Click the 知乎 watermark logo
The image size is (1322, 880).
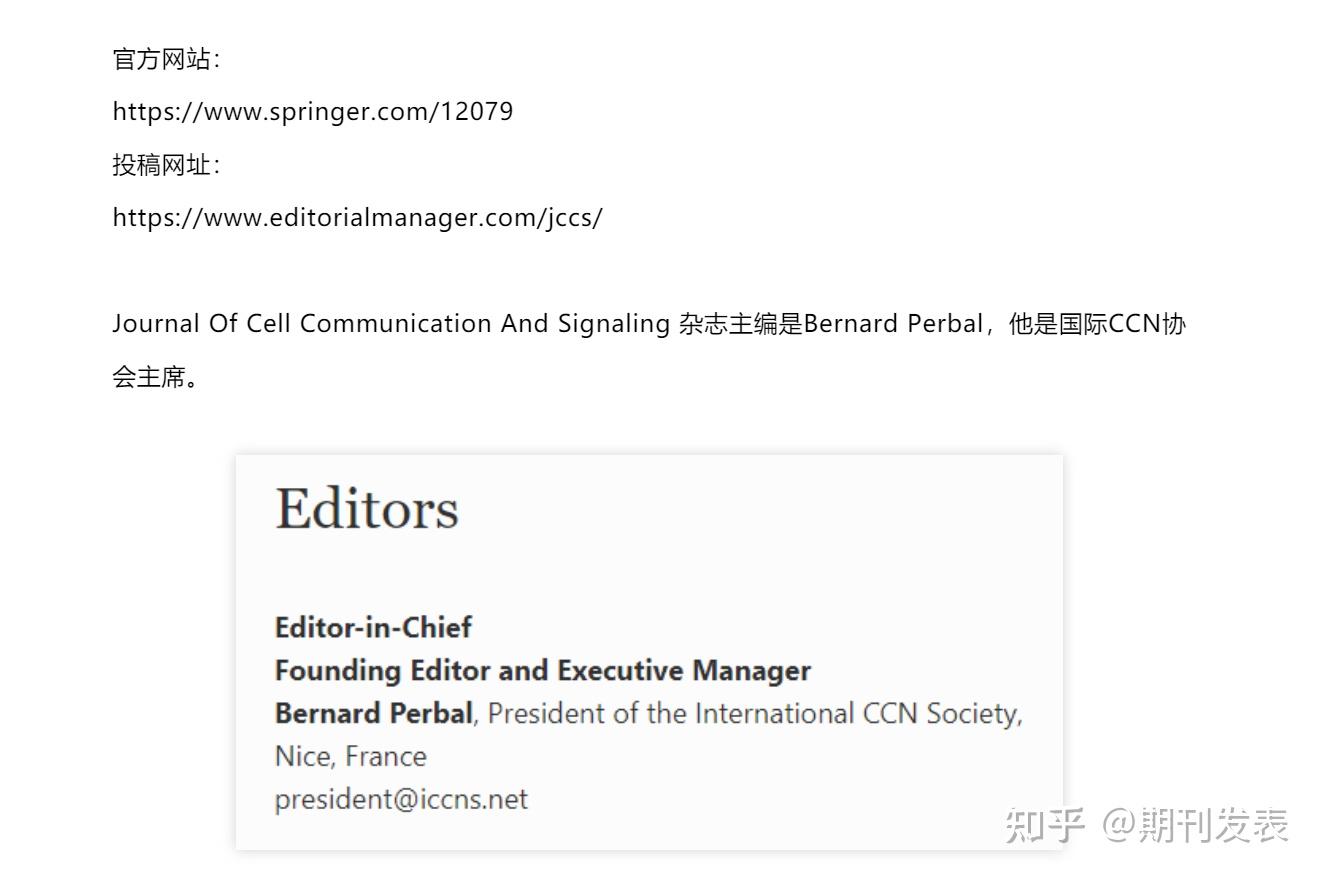tap(1045, 826)
